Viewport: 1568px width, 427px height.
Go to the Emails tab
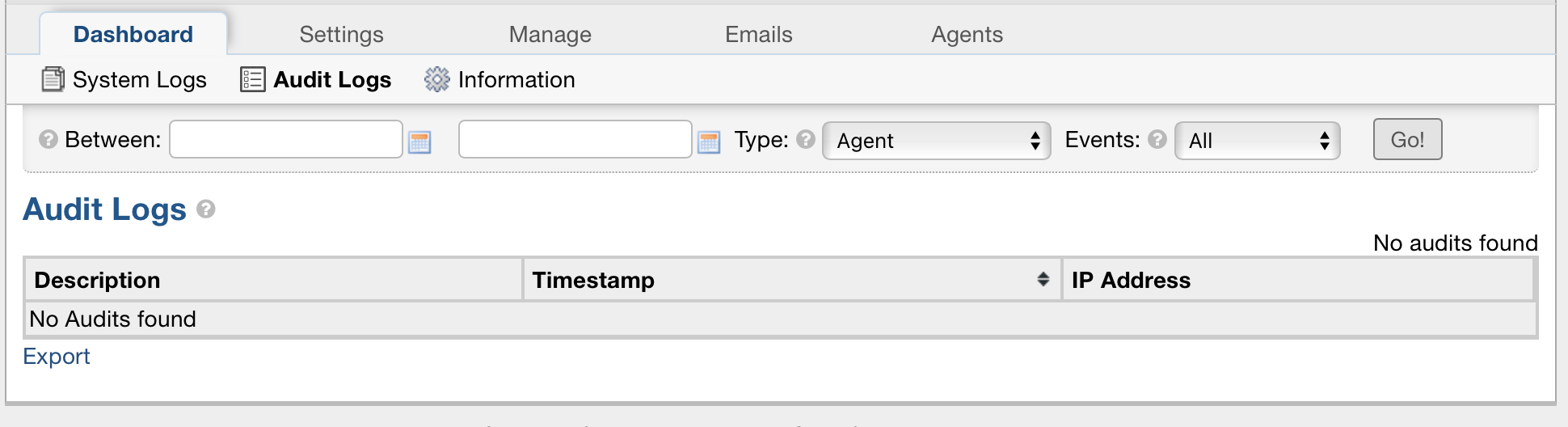(758, 34)
